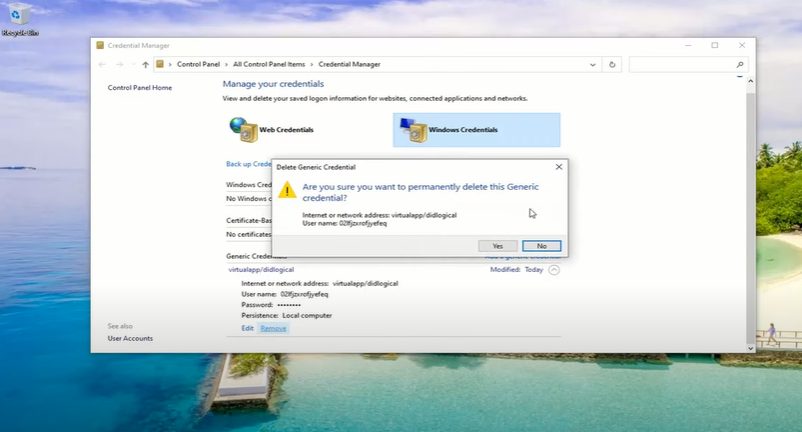Open All Control Panel Items breadcrumb

point(269,64)
